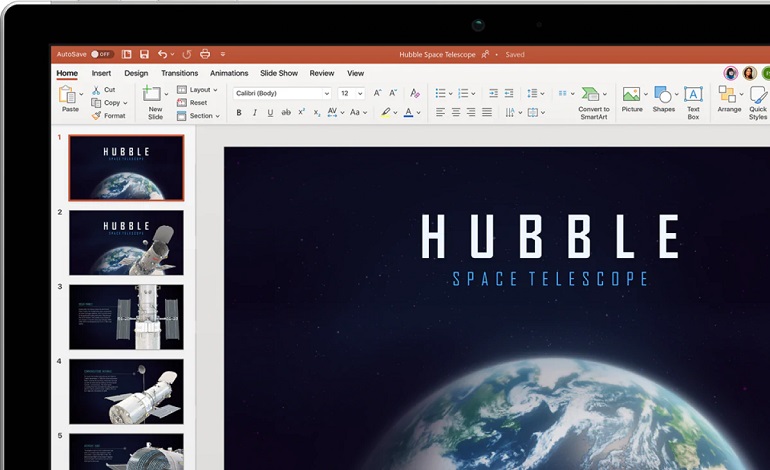Screen dimensions: 770x470
Task: Toggle Underline formatting
Action: pos(270,113)
